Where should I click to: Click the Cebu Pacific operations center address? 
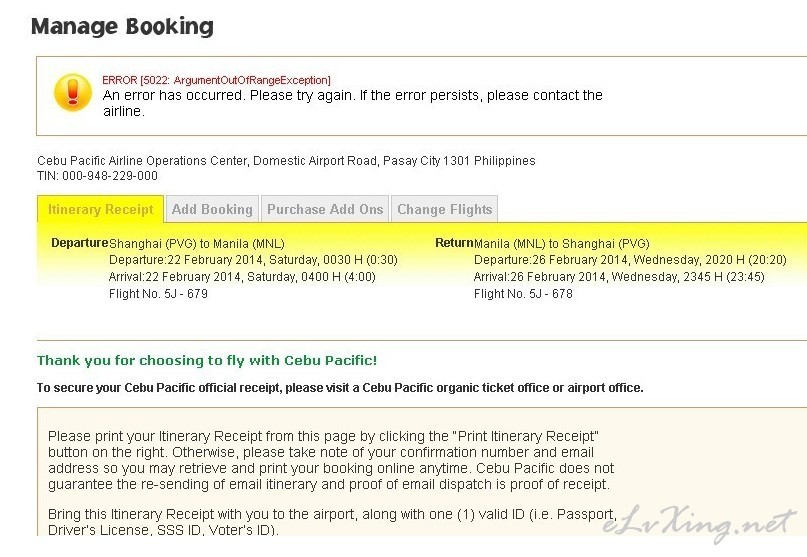click(286, 161)
